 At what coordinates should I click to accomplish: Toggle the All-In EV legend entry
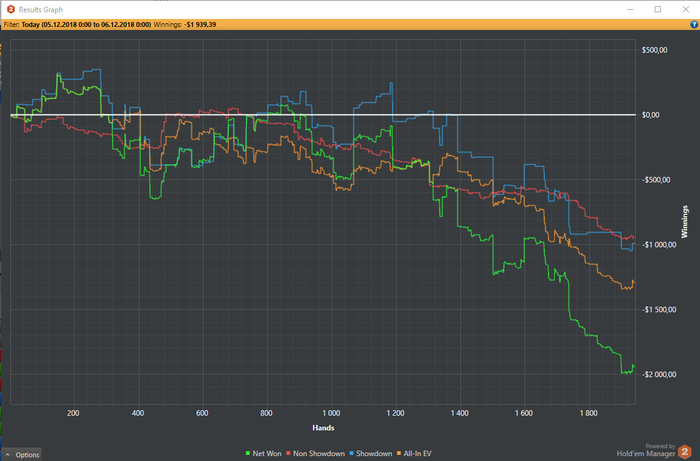(414, 453)
